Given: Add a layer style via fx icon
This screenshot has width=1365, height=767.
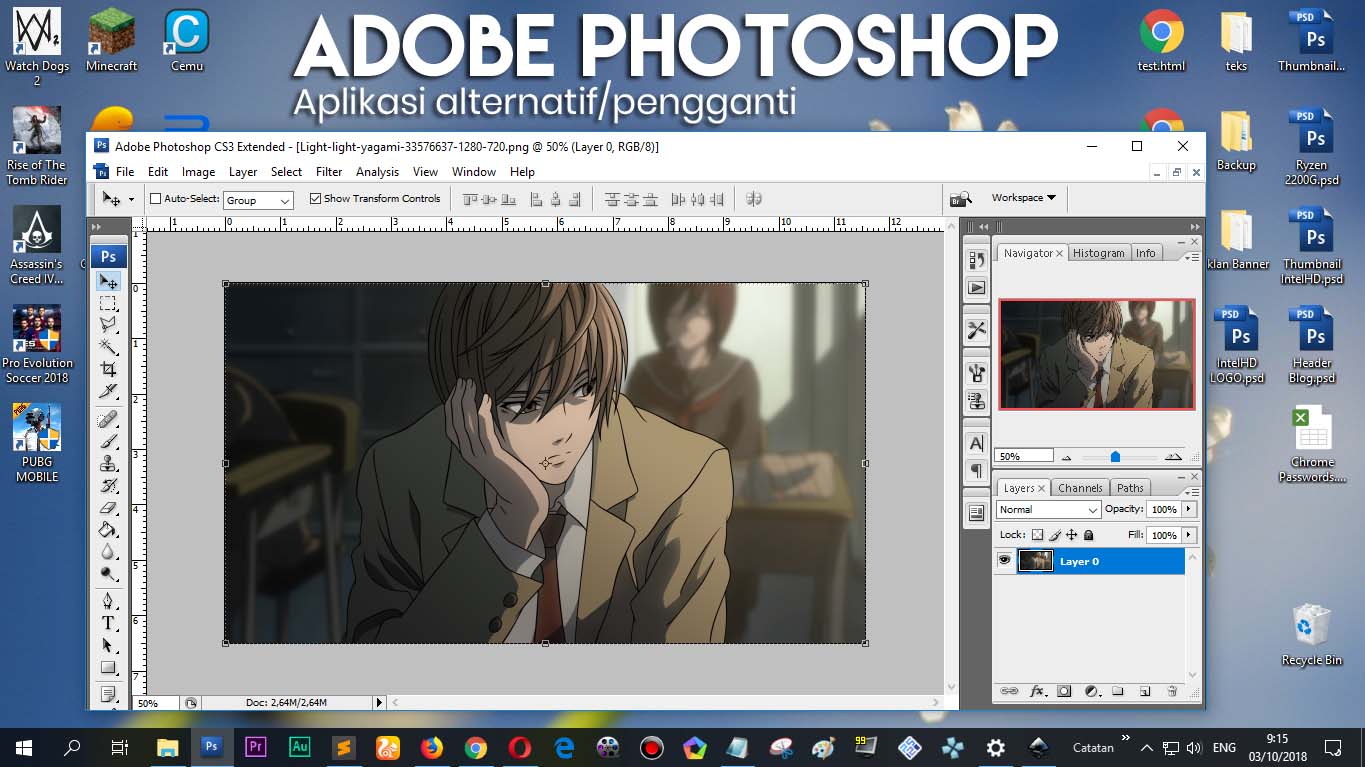Looking at the screenshot, I should 1037,691.
